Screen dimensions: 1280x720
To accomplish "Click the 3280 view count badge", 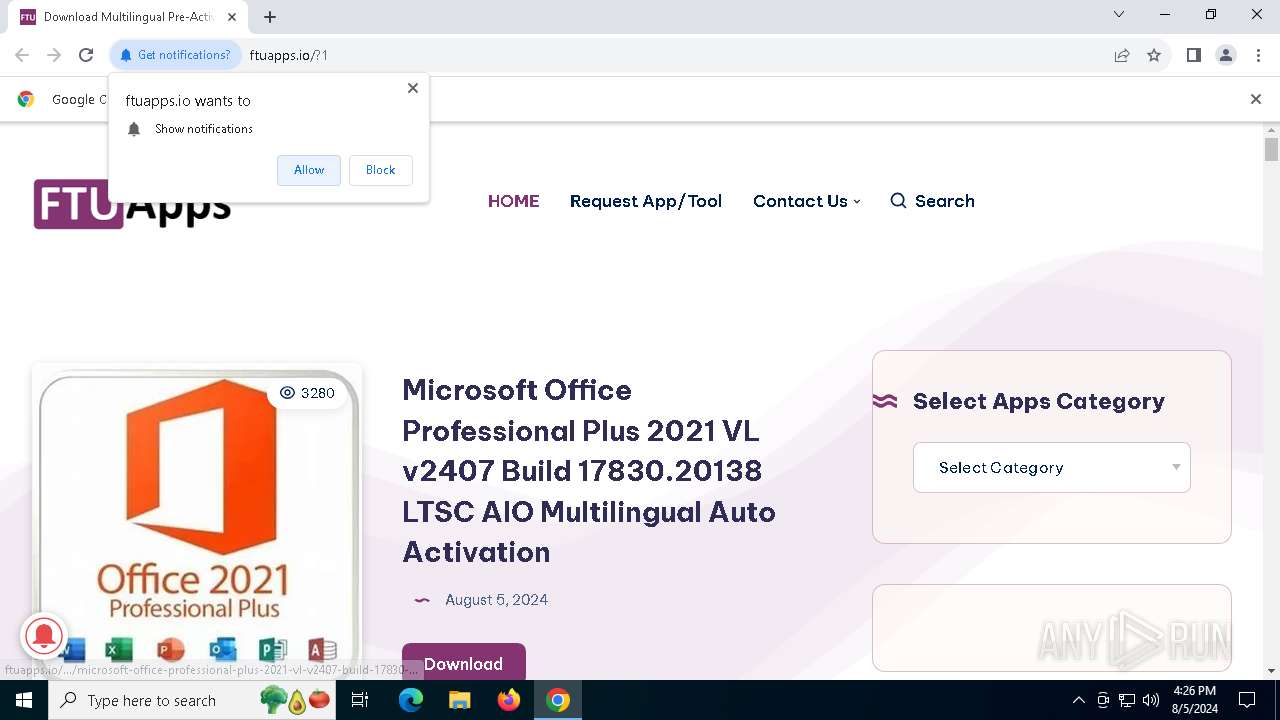I will click(x=307, y=393).
